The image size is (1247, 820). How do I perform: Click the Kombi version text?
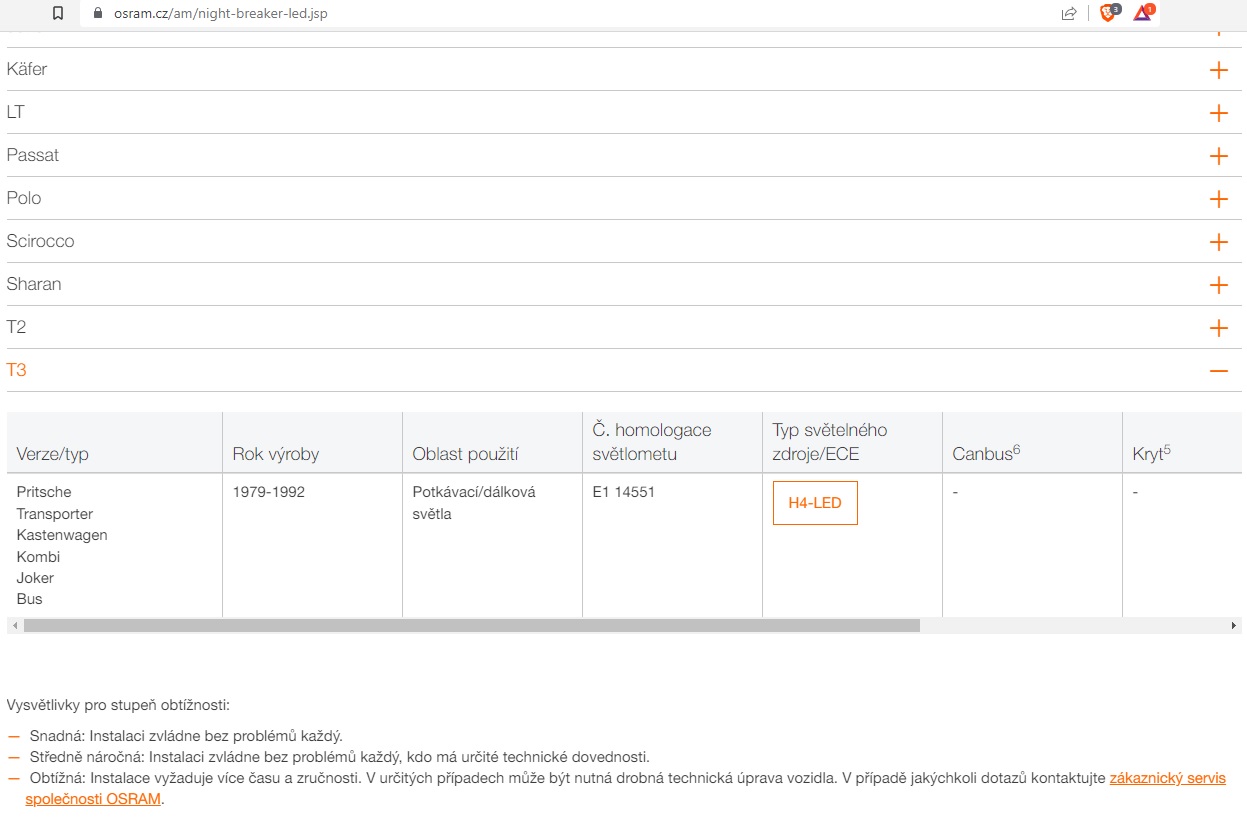tap(38, 557)
